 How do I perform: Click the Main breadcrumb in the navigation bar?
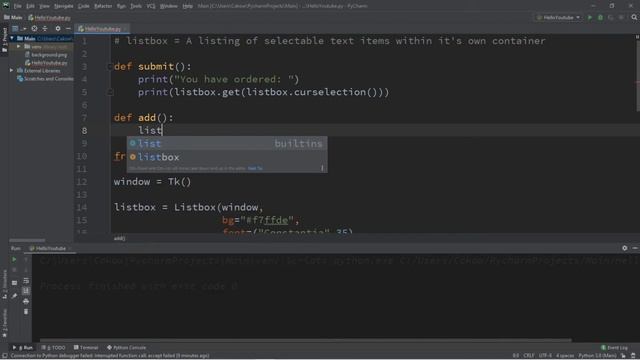[x=13, y=18]
